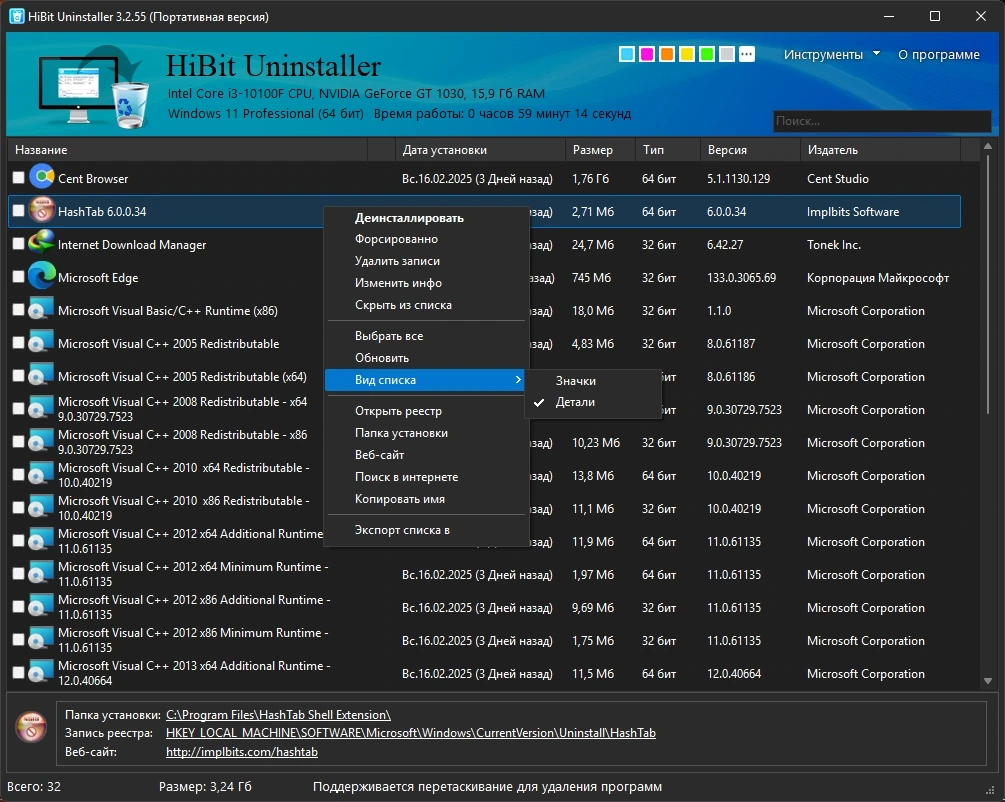Open the HKEY_LOCAL_MACHINE registry entry link
Image resolution: width=1005 pixels, height=802 pixels.
point(411,733)
